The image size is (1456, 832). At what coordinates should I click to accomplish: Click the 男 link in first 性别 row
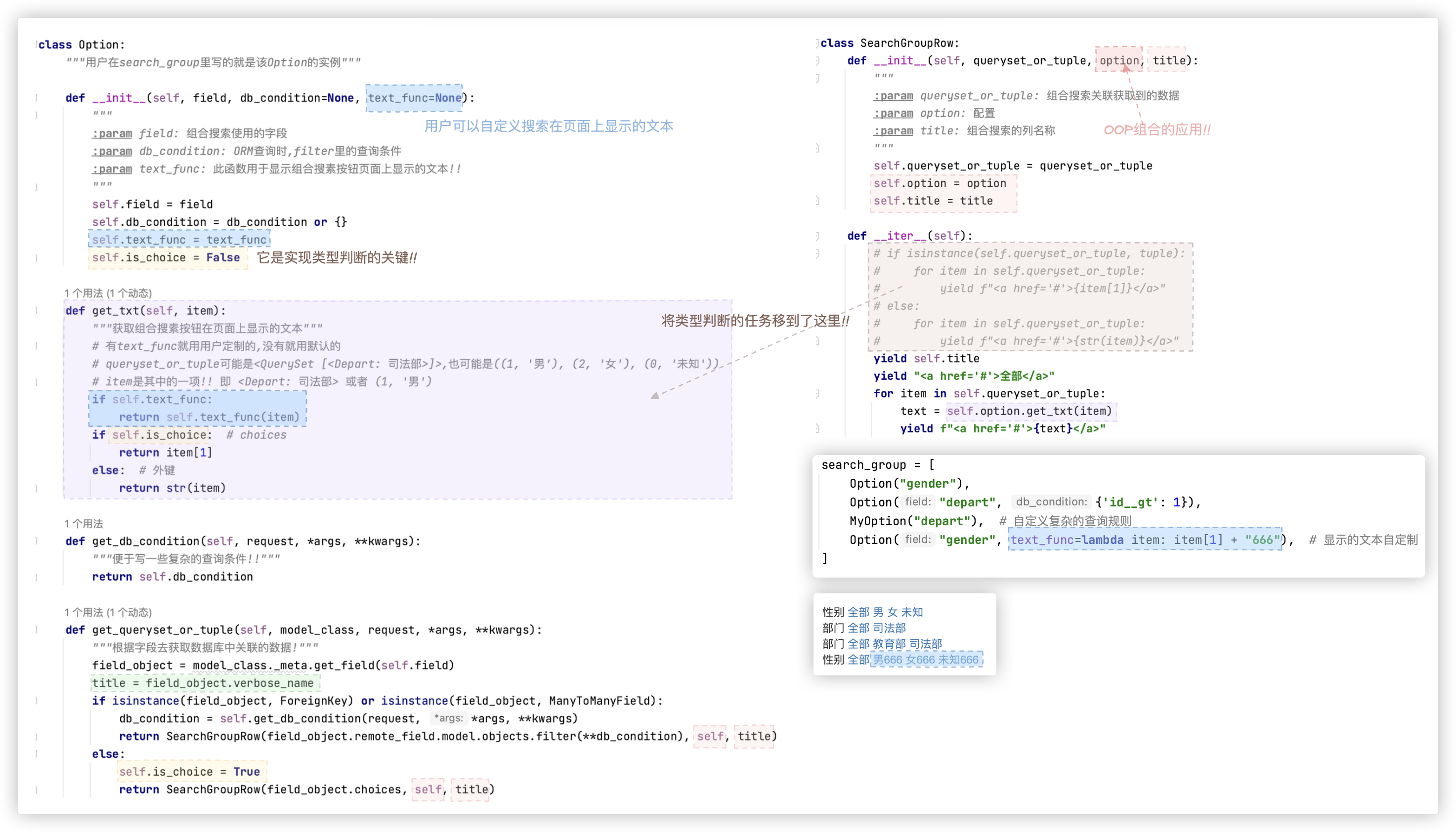tap(878, 612)
